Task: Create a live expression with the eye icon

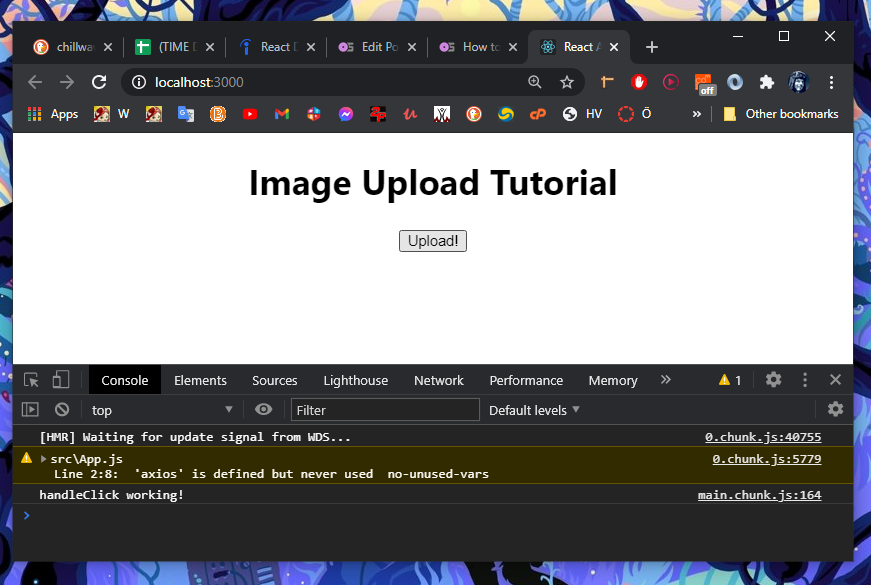Action: pyautogui.click(x=263, y=409)
